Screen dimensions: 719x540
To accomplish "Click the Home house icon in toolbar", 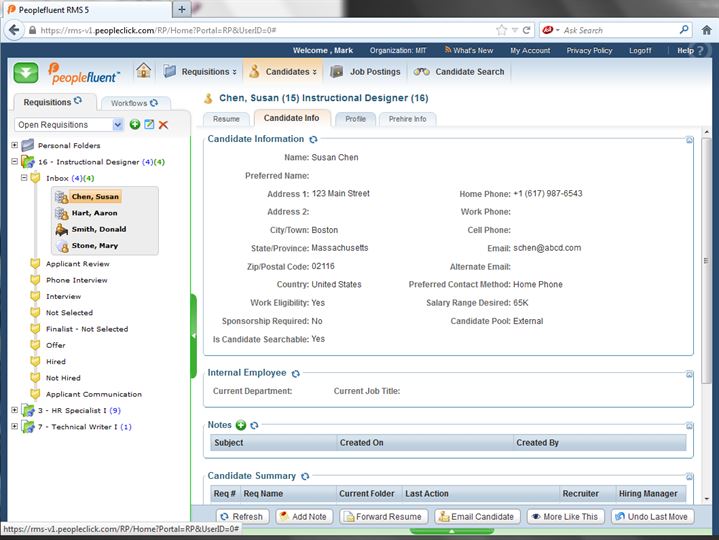I will (144, 71).
